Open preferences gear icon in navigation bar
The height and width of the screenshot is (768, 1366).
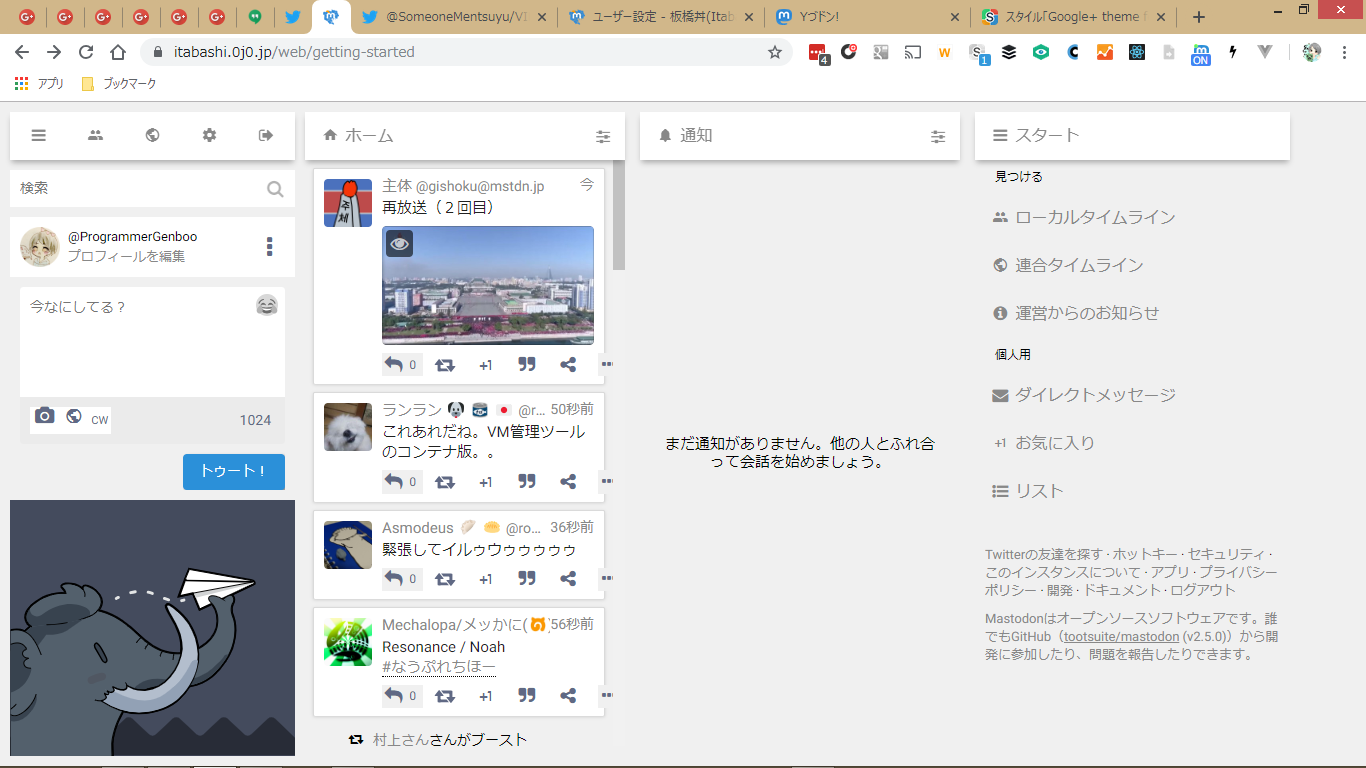[209, 136]
